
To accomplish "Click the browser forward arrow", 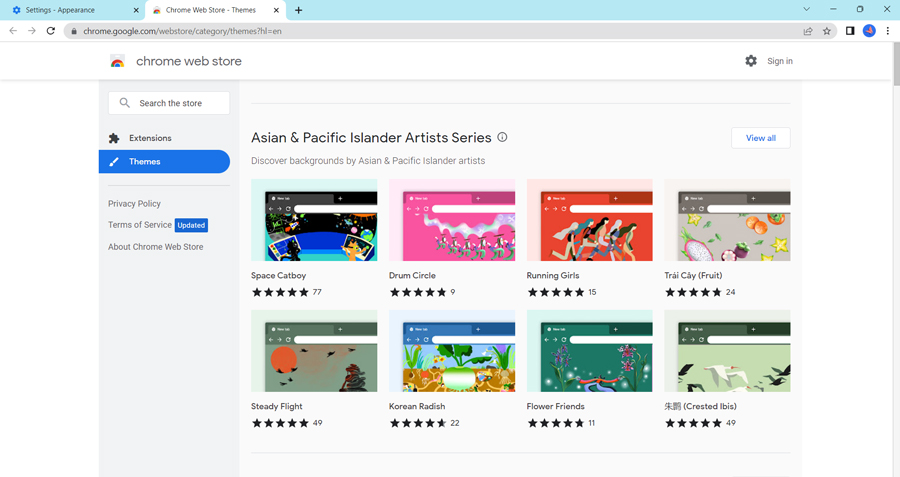I will [x=32, y=31].
